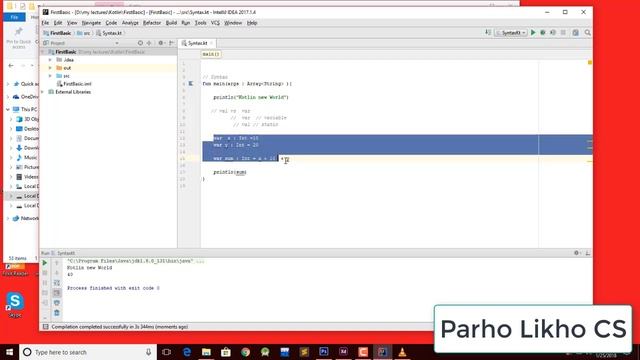Click the Stop button in the main toolbar
Viewport: 640px width, 360px height.
563,33
